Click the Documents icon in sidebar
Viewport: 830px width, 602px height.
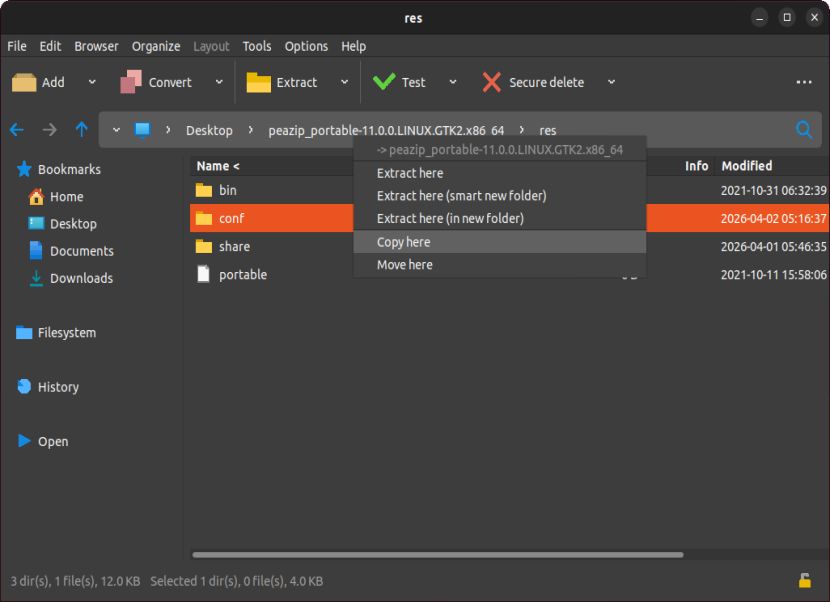tap(36, 250)
